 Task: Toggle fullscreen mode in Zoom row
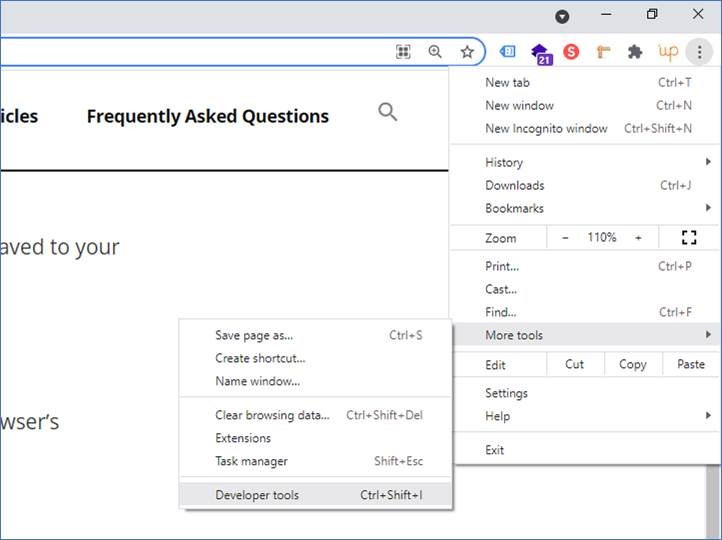688,238
